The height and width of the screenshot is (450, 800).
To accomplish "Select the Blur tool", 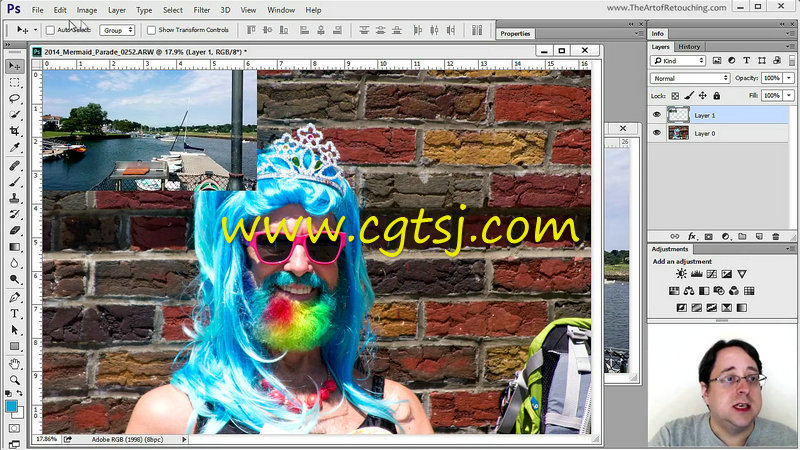I will coord(14,263).
